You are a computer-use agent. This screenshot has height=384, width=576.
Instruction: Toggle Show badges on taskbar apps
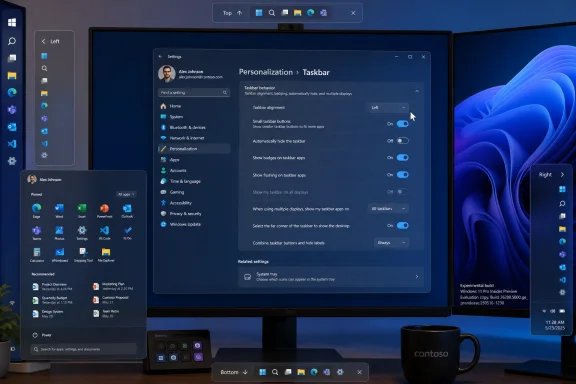[403, 158]
